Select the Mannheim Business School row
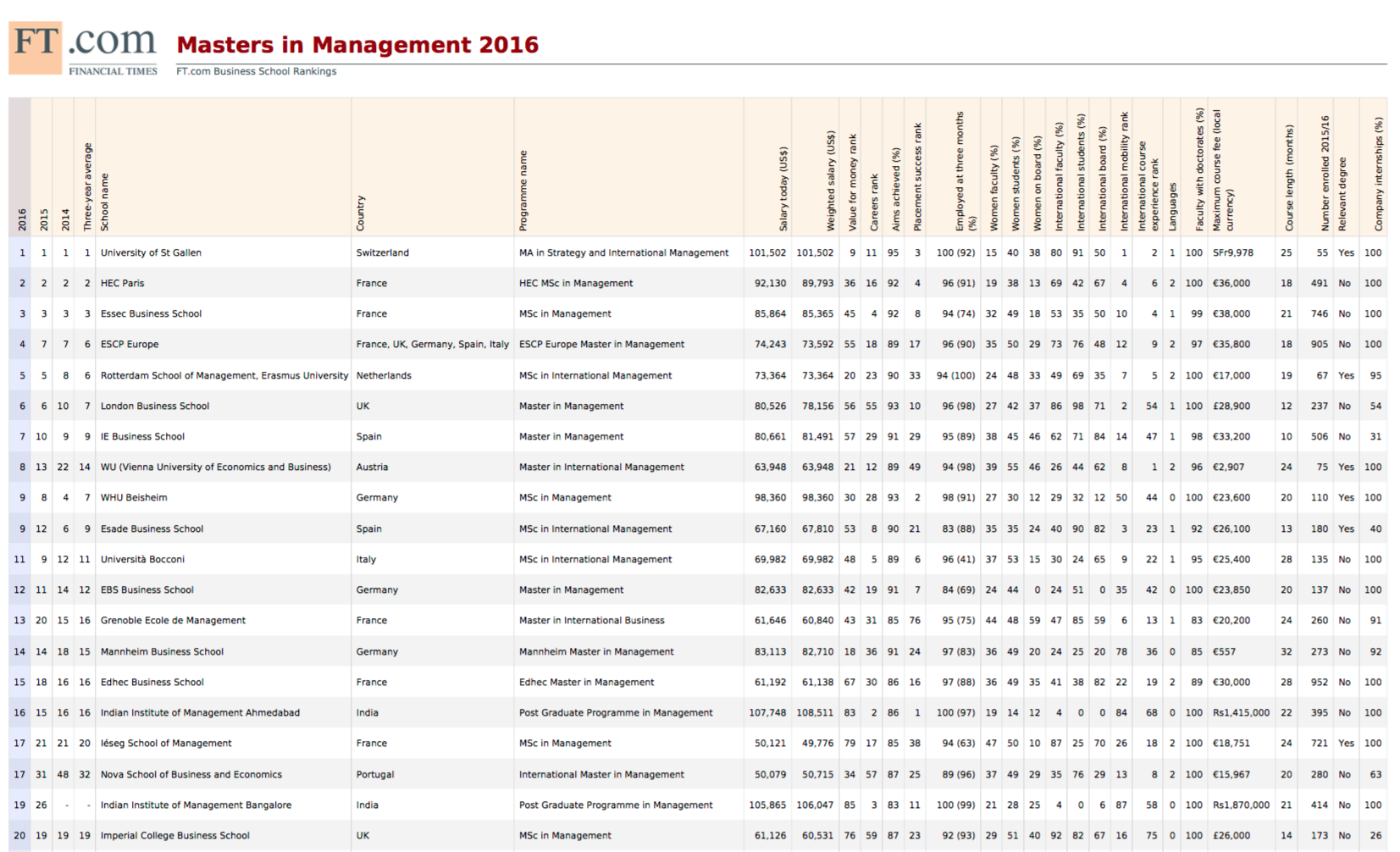The width and height of the screenshot is (1400, 852). pos(162,651)
